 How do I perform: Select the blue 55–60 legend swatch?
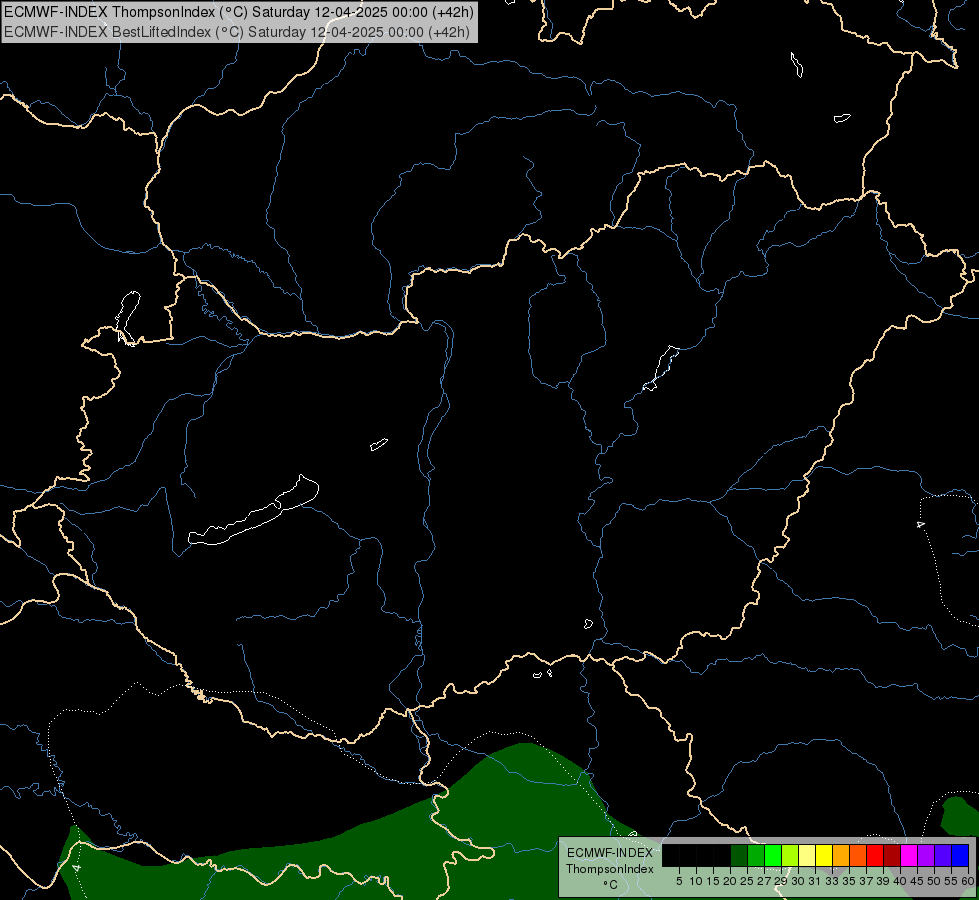[x=960, y=855]
